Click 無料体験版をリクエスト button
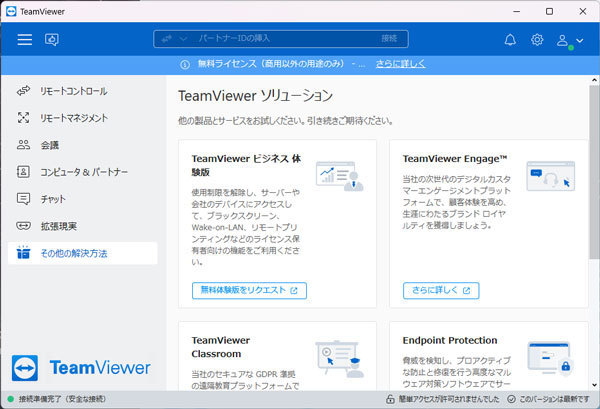The image size is (600, 409). [249, 290]
